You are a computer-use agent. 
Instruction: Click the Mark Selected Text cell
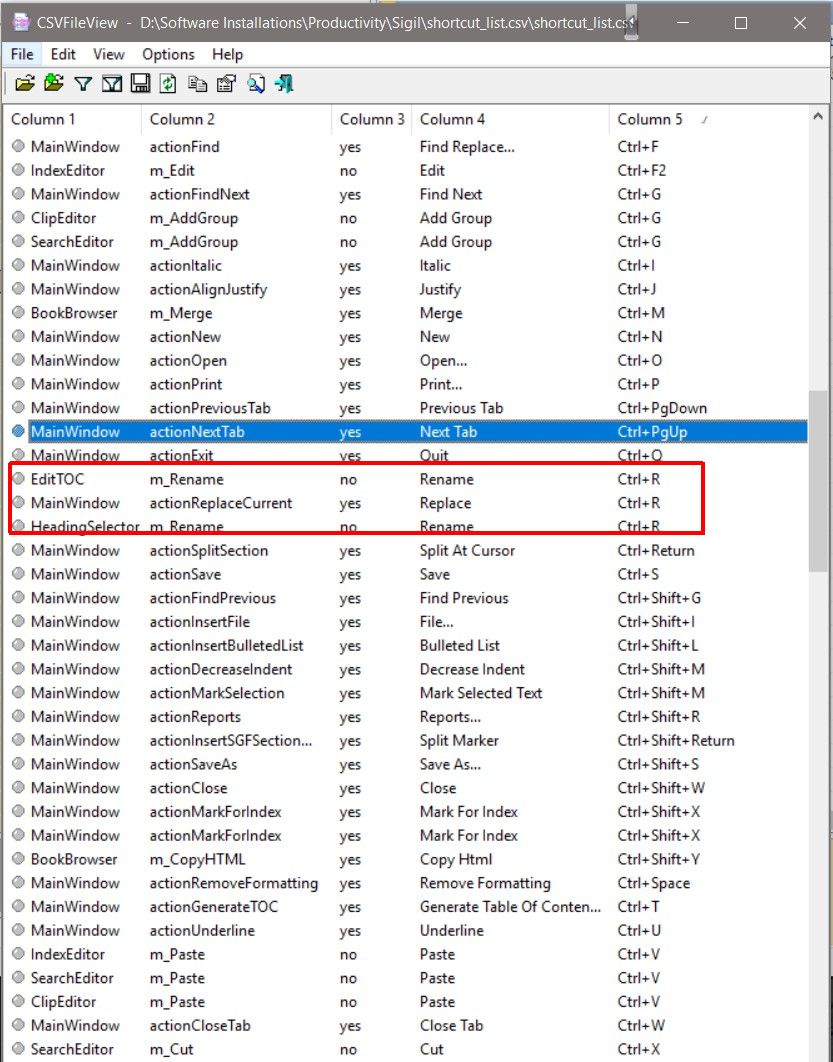tap(481, 692)
